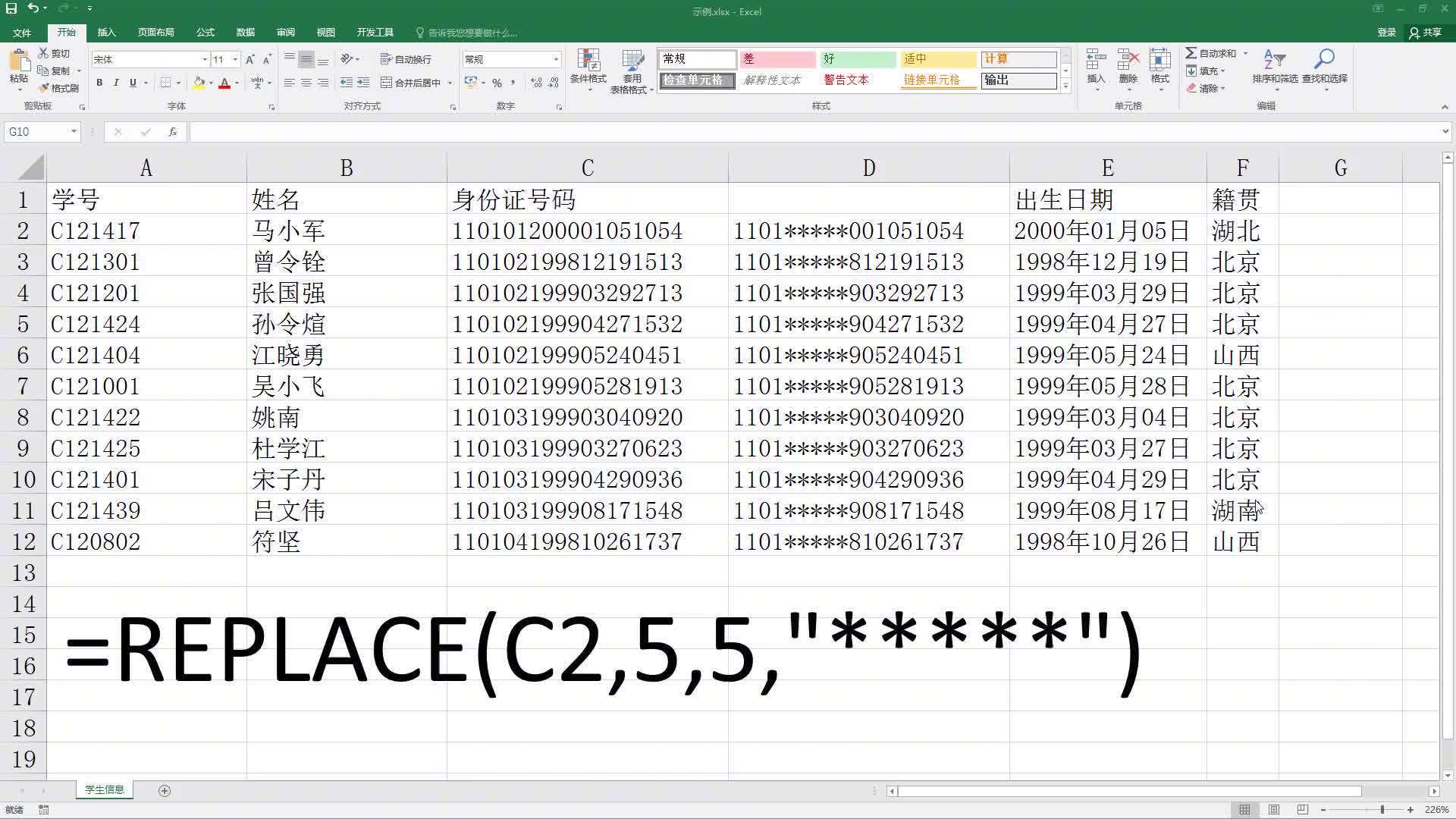1456x819 pixels.
Task: Click the conditional formatting (条件格式) icon
Action: click(588, 68)
